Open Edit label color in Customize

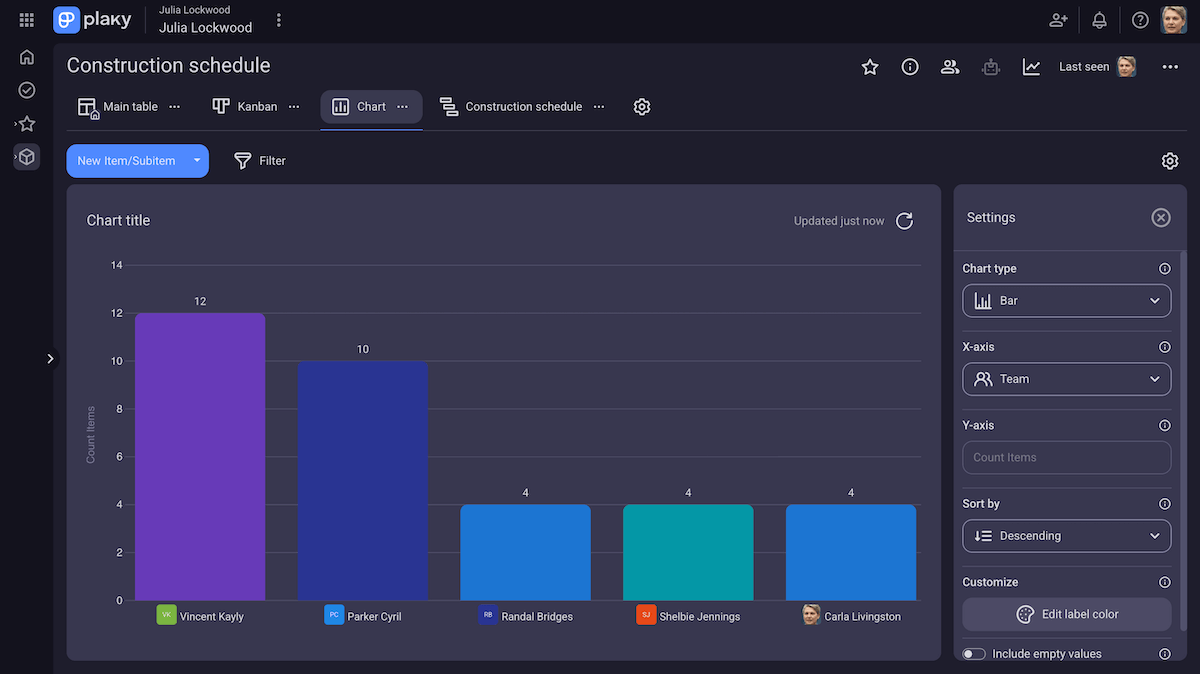pyautogui.click(x=1066, y=614)
